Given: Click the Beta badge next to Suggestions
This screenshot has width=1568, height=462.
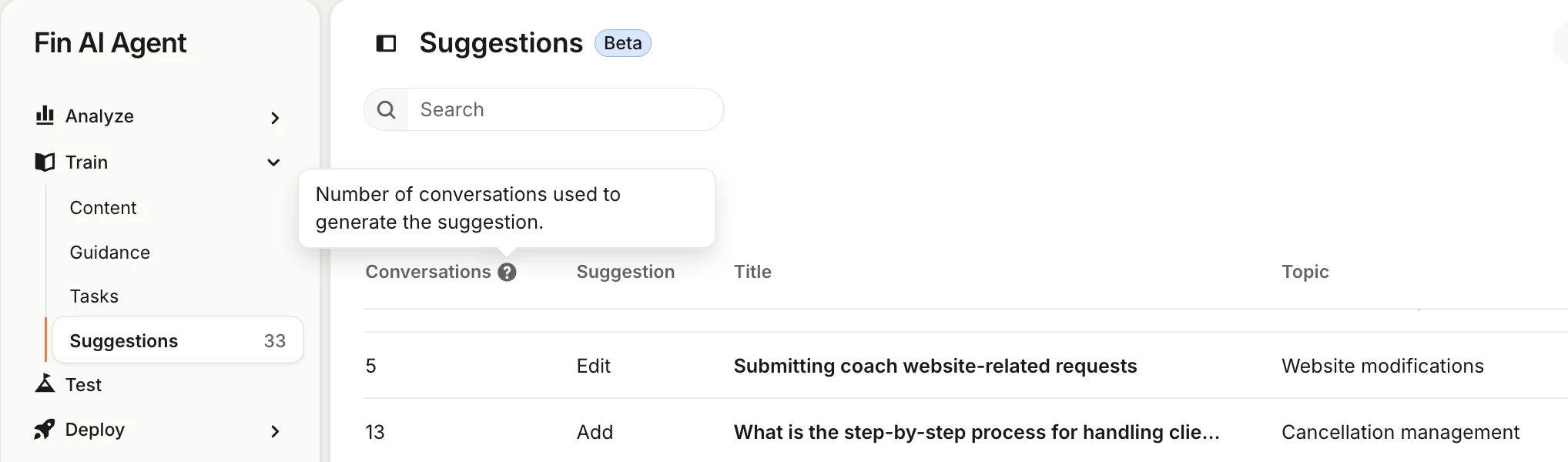Looking at the screenshot, I should pos(622,43).
